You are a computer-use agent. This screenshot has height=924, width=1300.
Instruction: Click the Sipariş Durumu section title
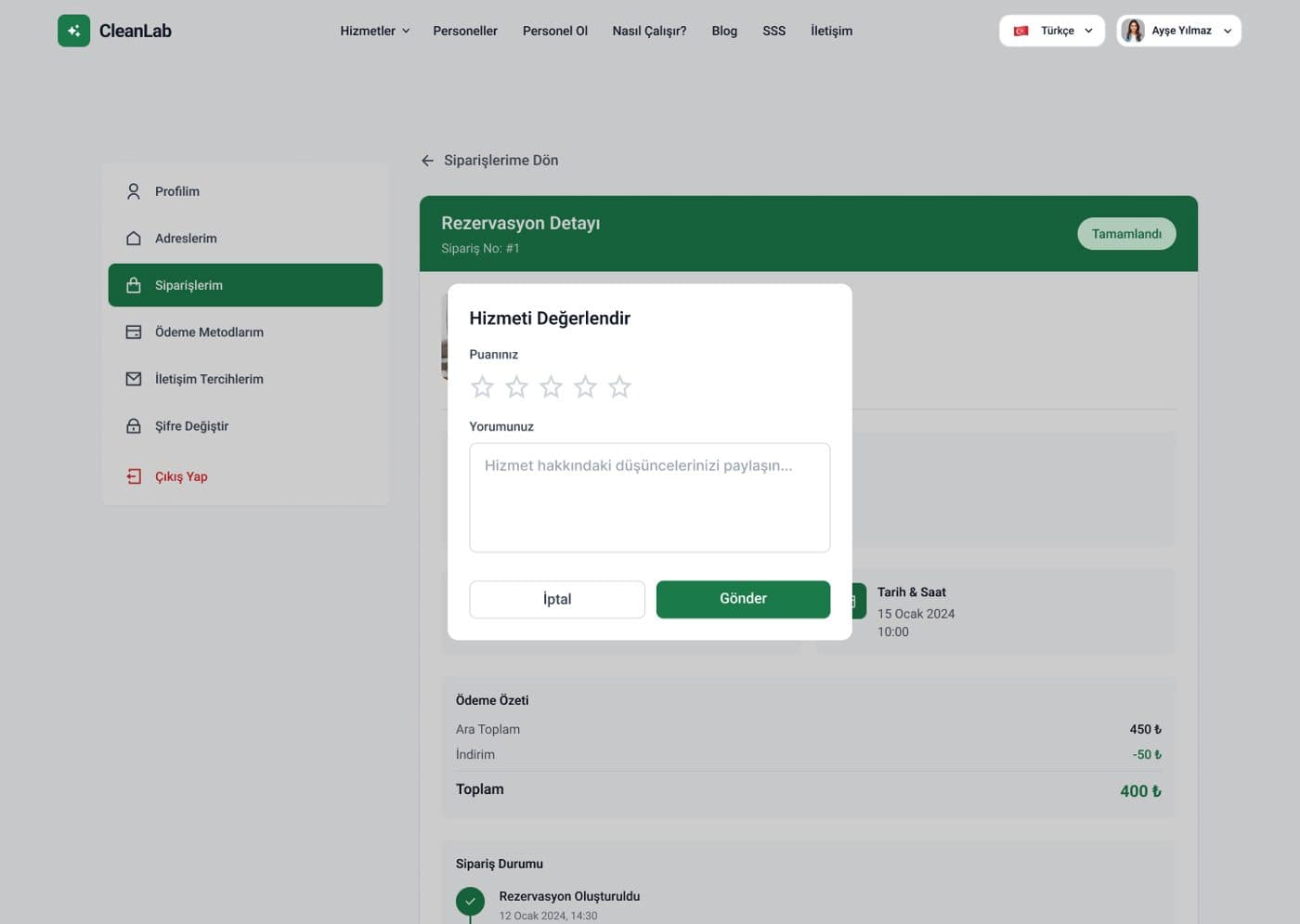coord(500,864)
